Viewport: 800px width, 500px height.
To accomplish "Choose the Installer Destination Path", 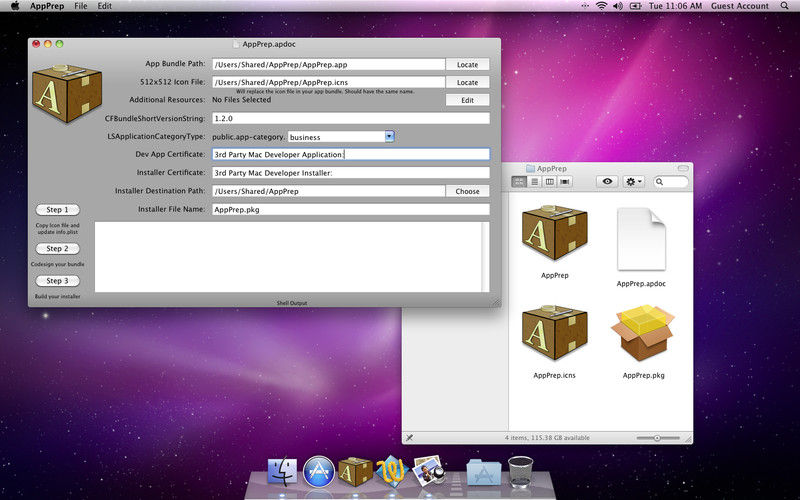I will (467, 191).
